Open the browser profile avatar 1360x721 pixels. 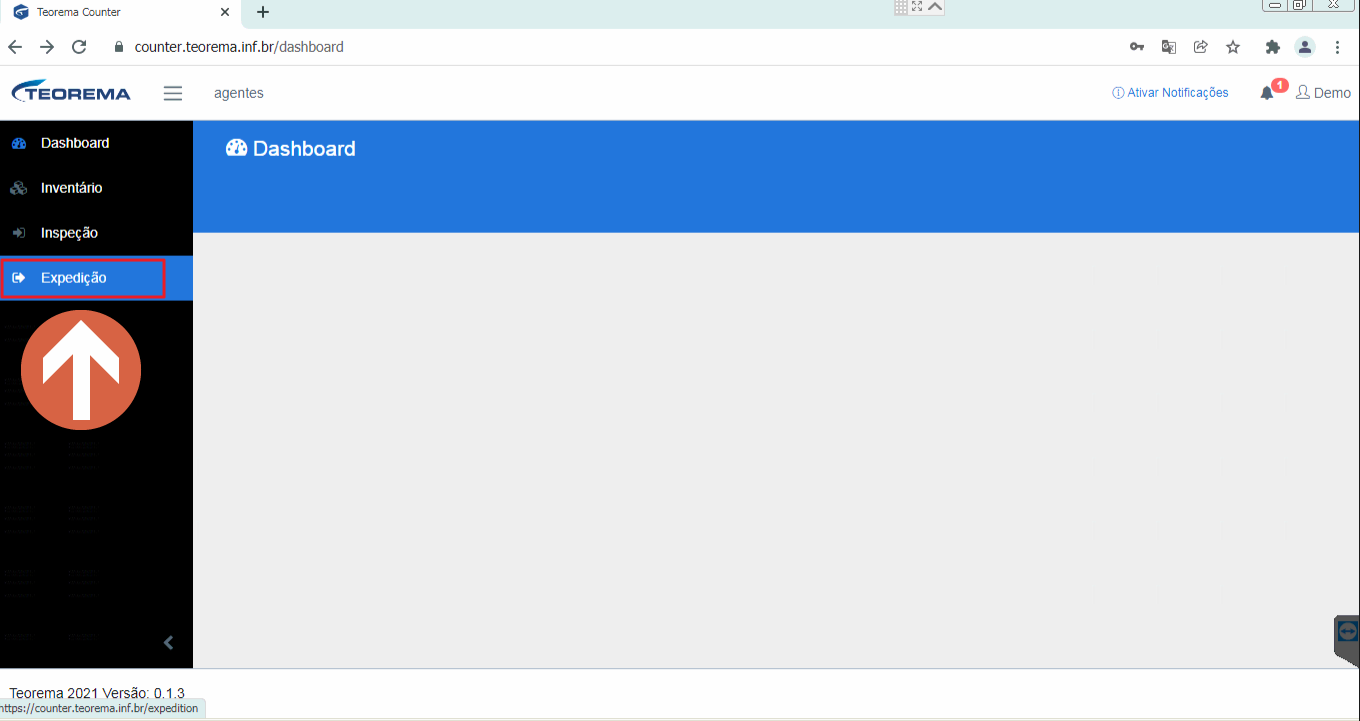(x=1305, y=47)
